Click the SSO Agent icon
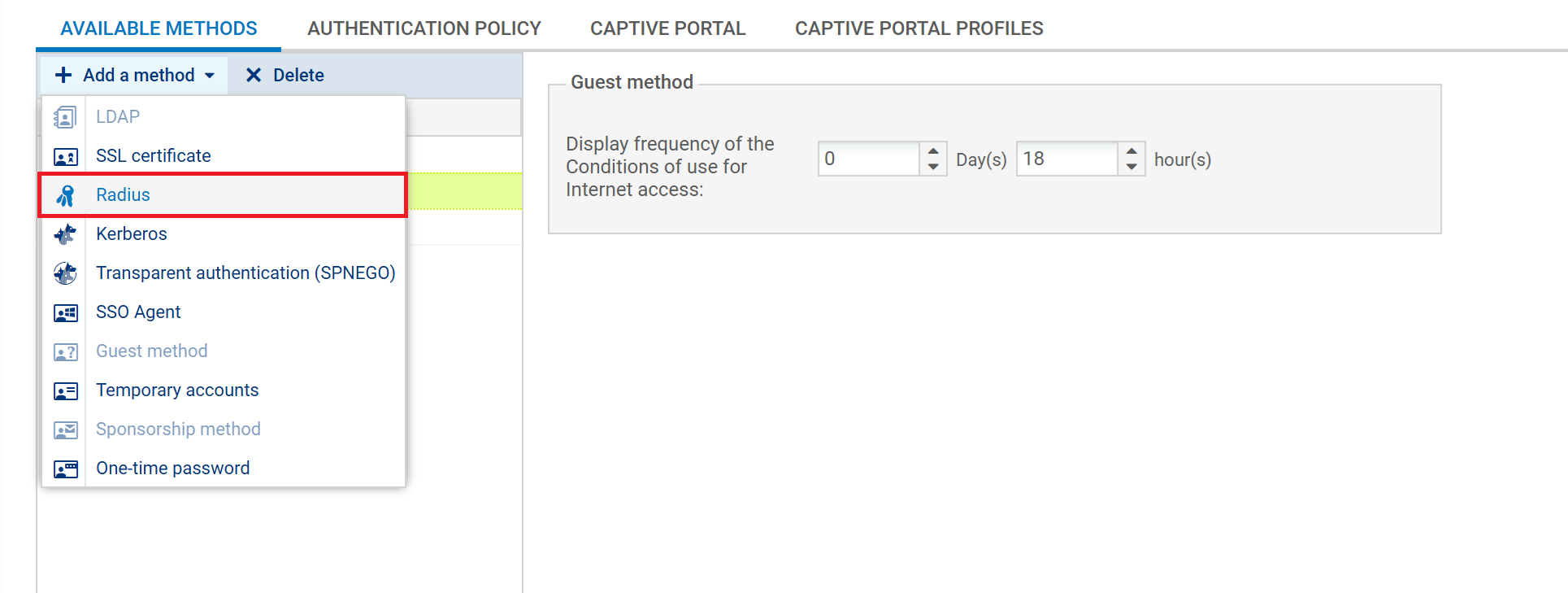The height and width of the screenshot is (593, 1568). 65,312
